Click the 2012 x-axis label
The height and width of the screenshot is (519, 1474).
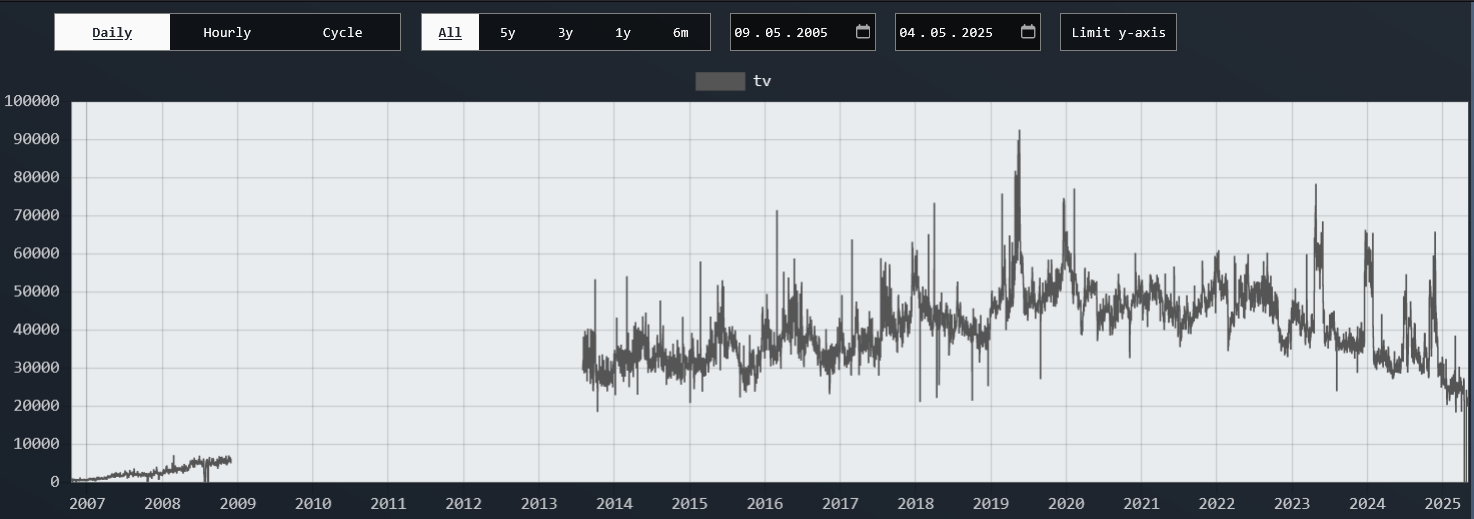click(464, 503)
